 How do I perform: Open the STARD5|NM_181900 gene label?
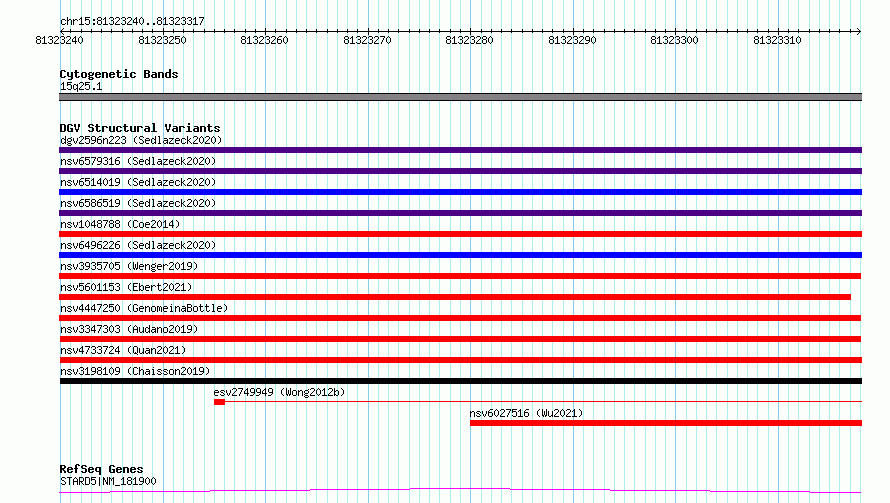click(108, 481)
